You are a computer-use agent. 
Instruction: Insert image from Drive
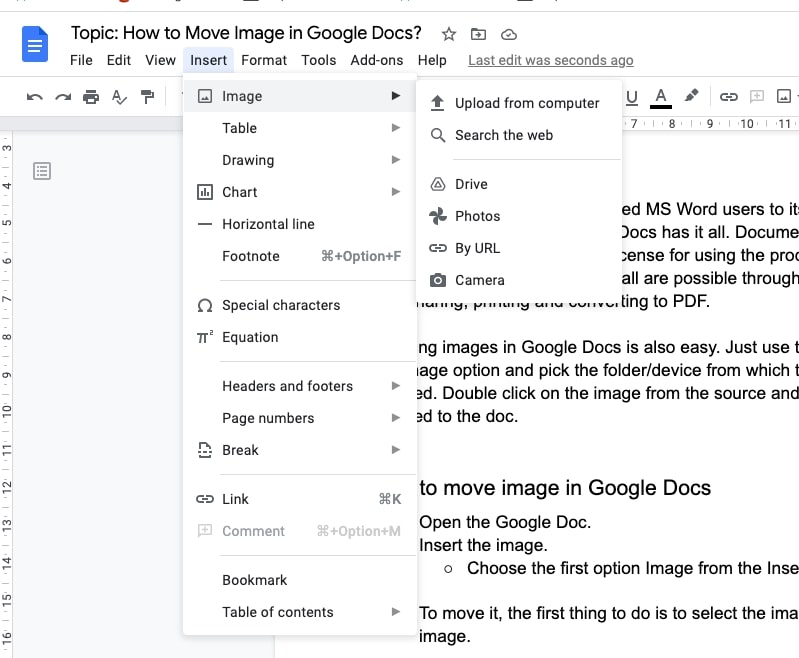[519, 184]
